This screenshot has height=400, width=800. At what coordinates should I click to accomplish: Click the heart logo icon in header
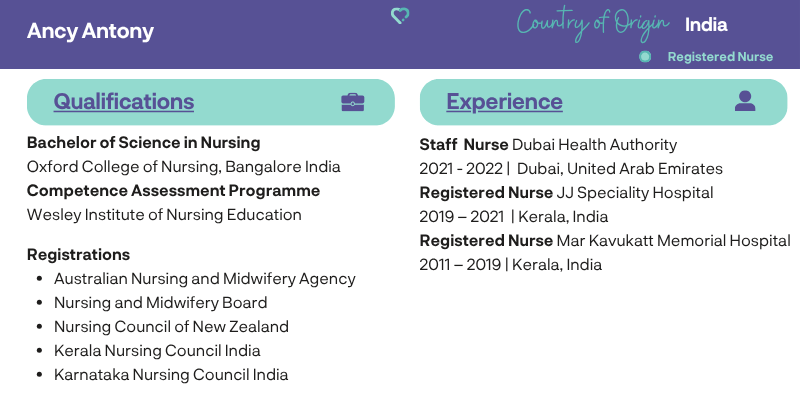[400, 16]
